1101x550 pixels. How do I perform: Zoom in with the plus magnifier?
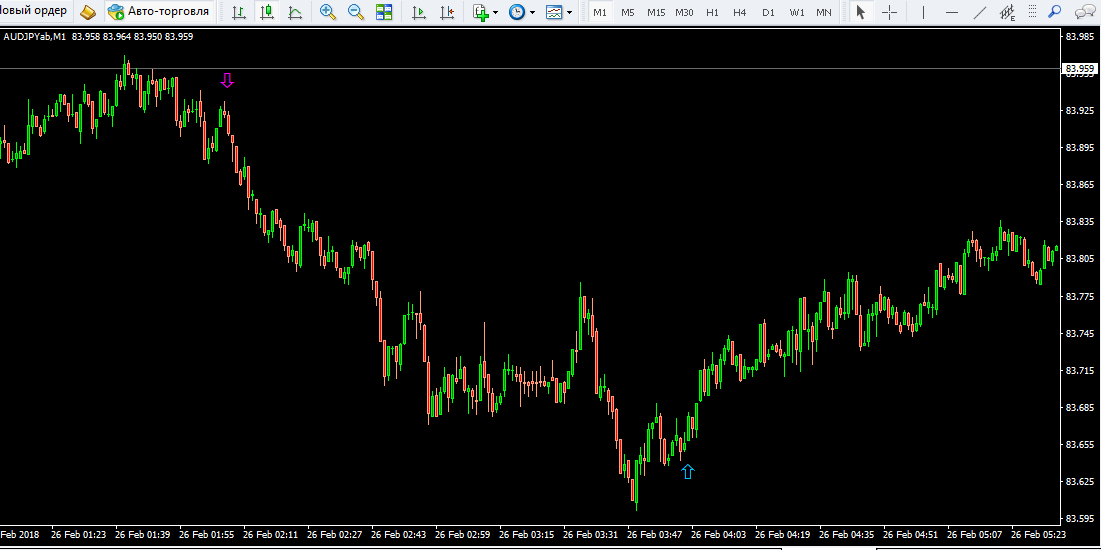pos(327,12)
